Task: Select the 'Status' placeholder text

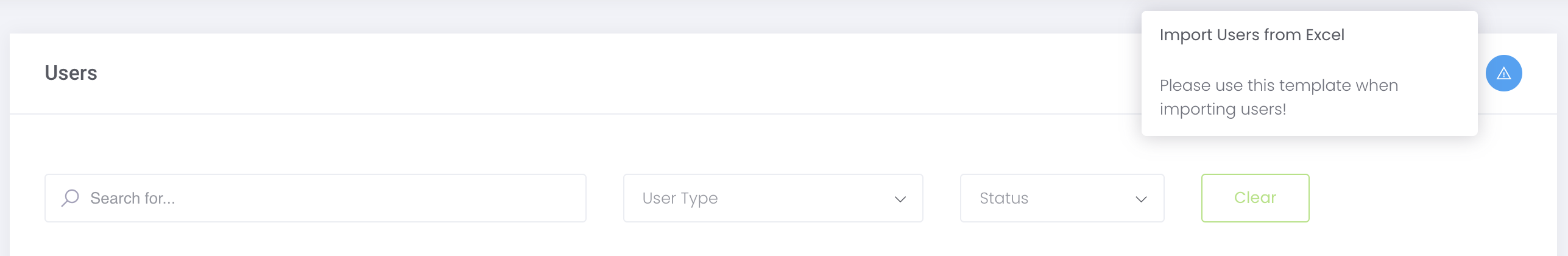Action: click(1003, 198)
